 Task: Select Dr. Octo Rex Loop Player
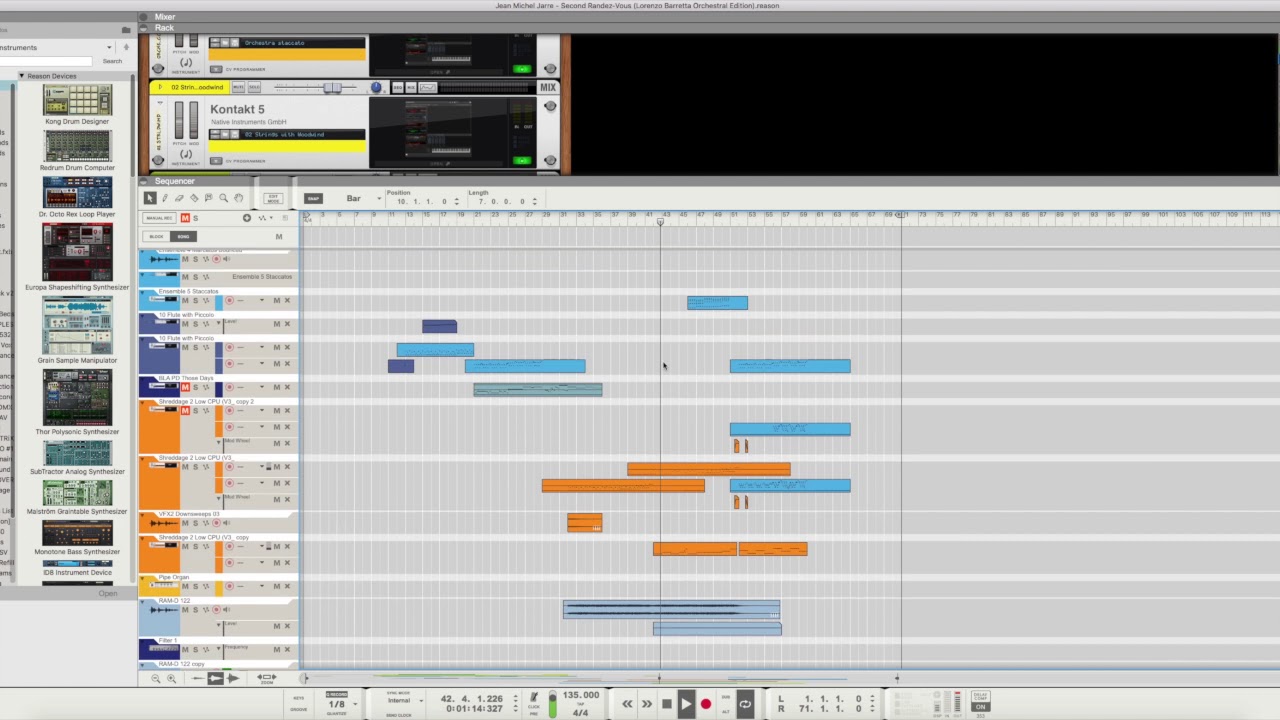click(x=77, y=196)
